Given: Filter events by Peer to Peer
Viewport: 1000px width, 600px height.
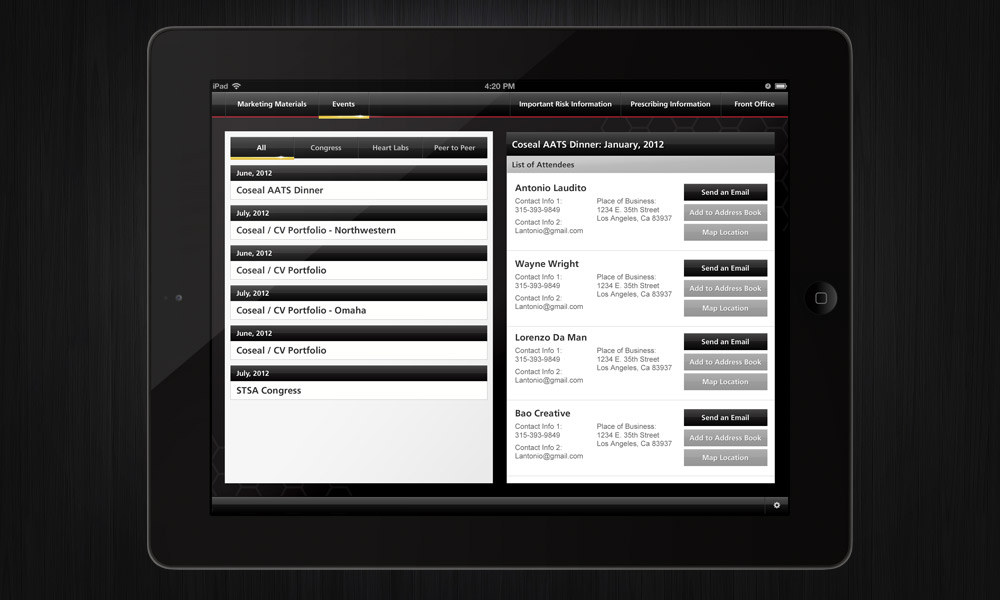Looking at the screenshot, I should click(x=455, y=147).
